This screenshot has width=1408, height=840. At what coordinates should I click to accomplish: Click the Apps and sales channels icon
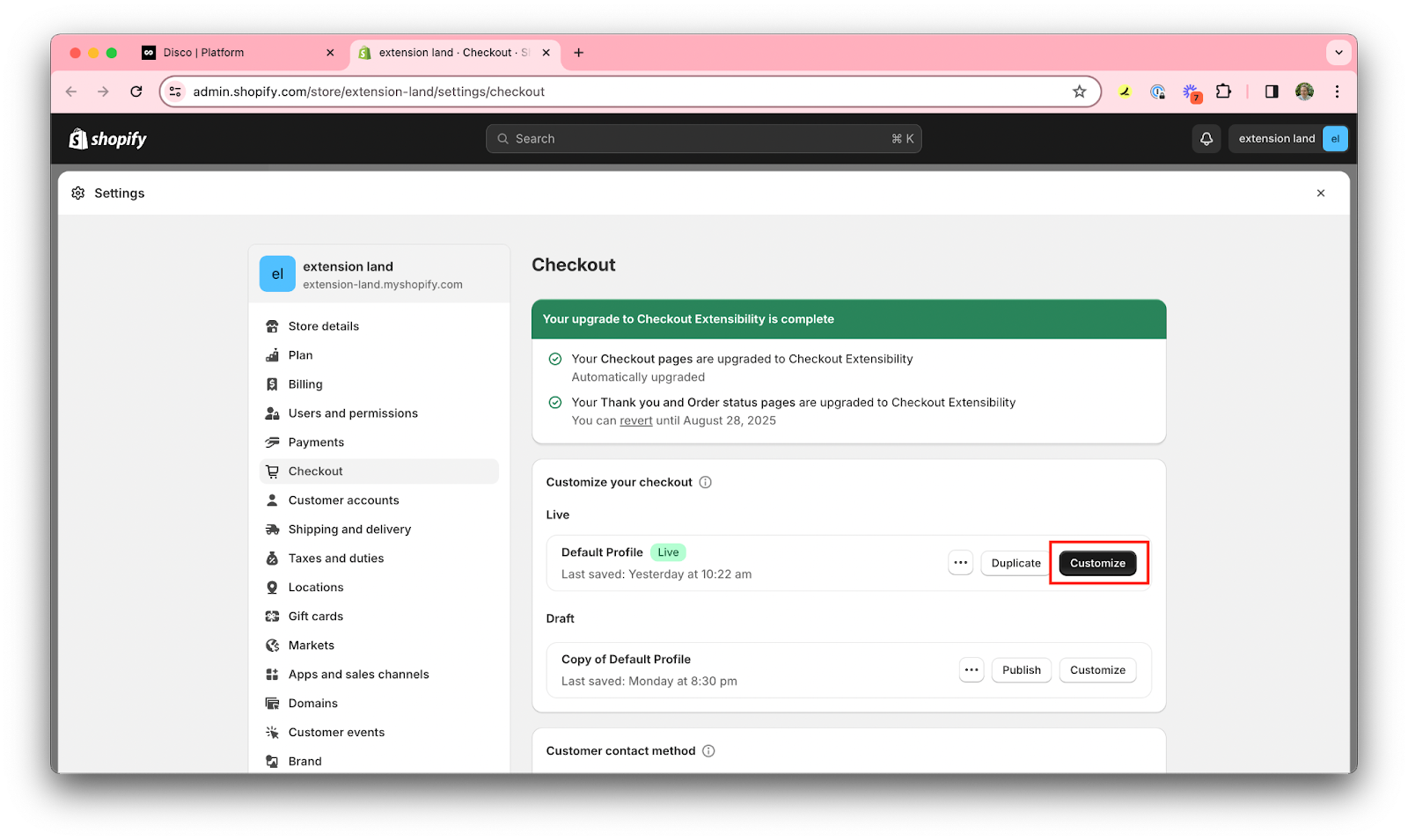273,675
